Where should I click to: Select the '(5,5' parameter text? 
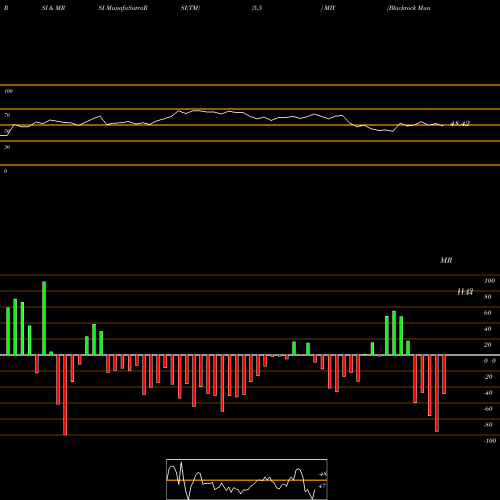(257, 8)
